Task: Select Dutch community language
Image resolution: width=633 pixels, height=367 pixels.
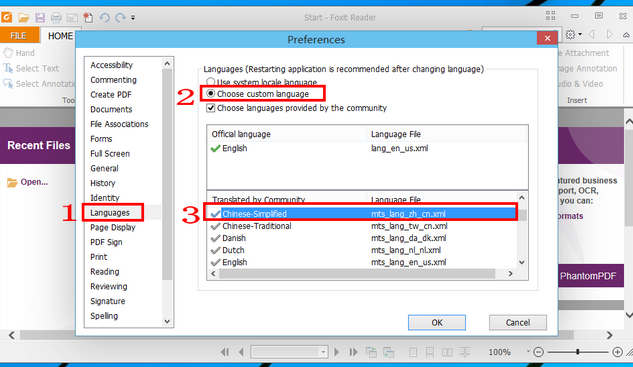Action: pos(362,250)
